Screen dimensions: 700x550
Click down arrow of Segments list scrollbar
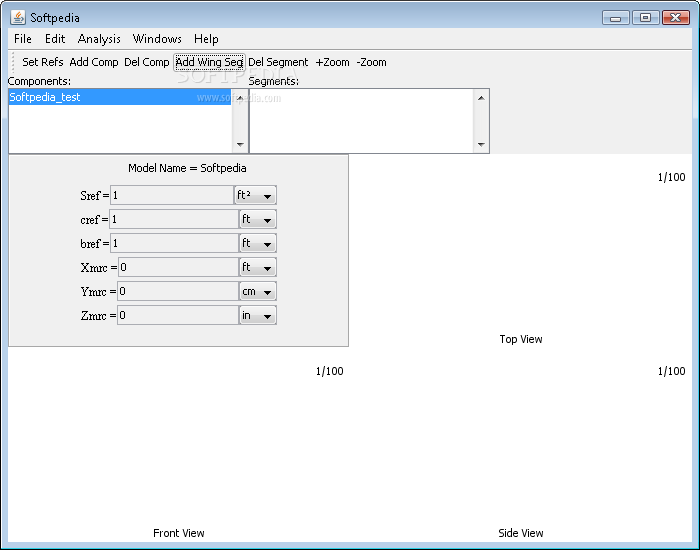(x=481, y=144)
